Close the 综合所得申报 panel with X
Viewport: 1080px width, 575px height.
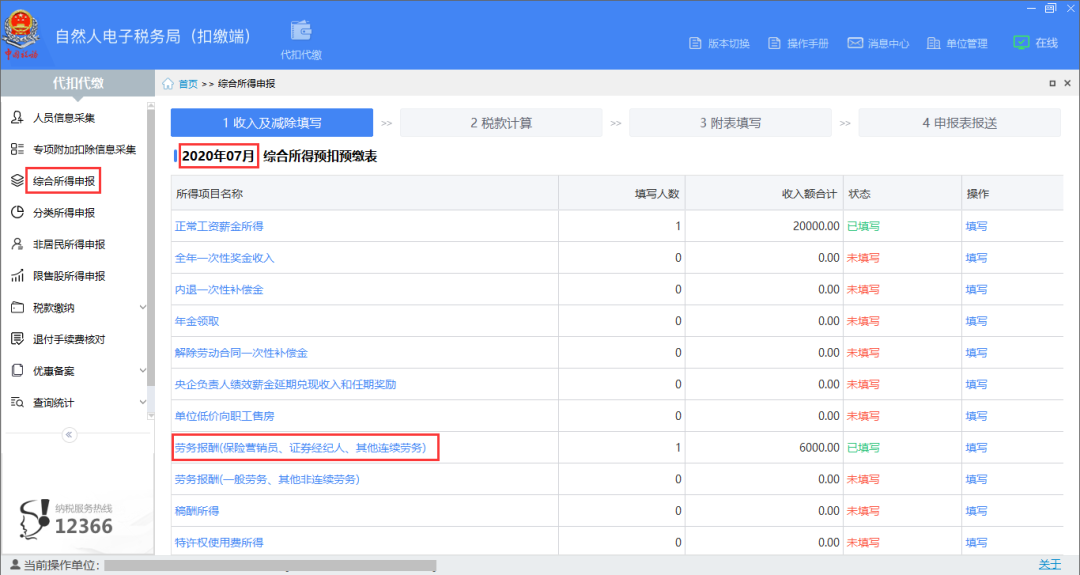1068,83
